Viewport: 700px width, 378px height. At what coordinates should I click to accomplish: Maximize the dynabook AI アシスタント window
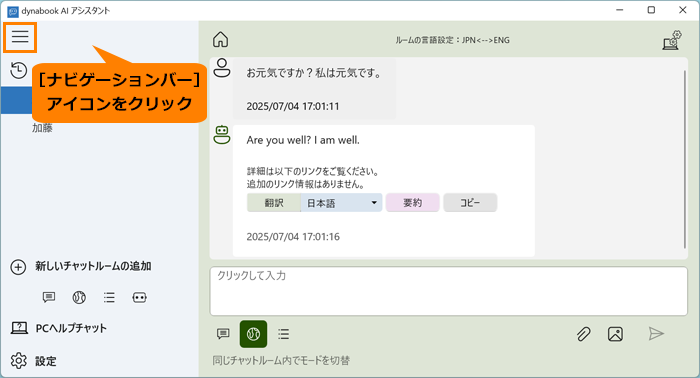(651, 10)
